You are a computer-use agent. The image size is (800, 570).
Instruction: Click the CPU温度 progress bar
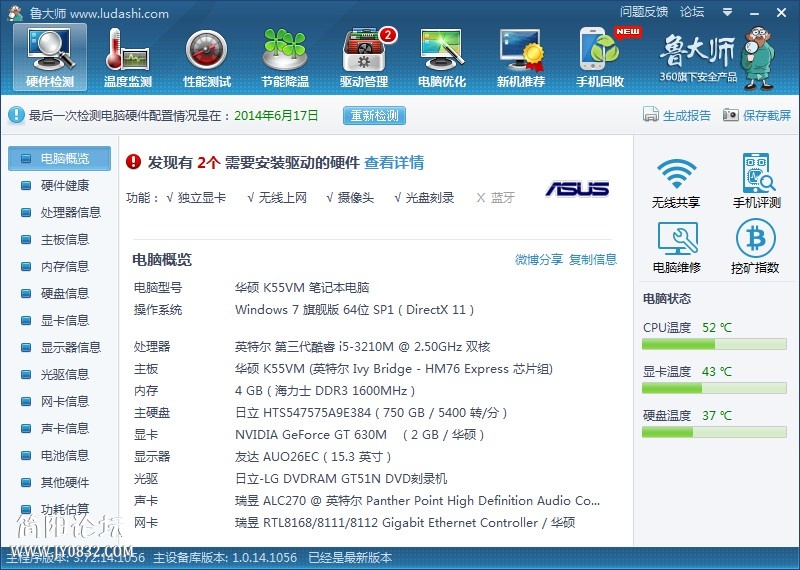714,344
